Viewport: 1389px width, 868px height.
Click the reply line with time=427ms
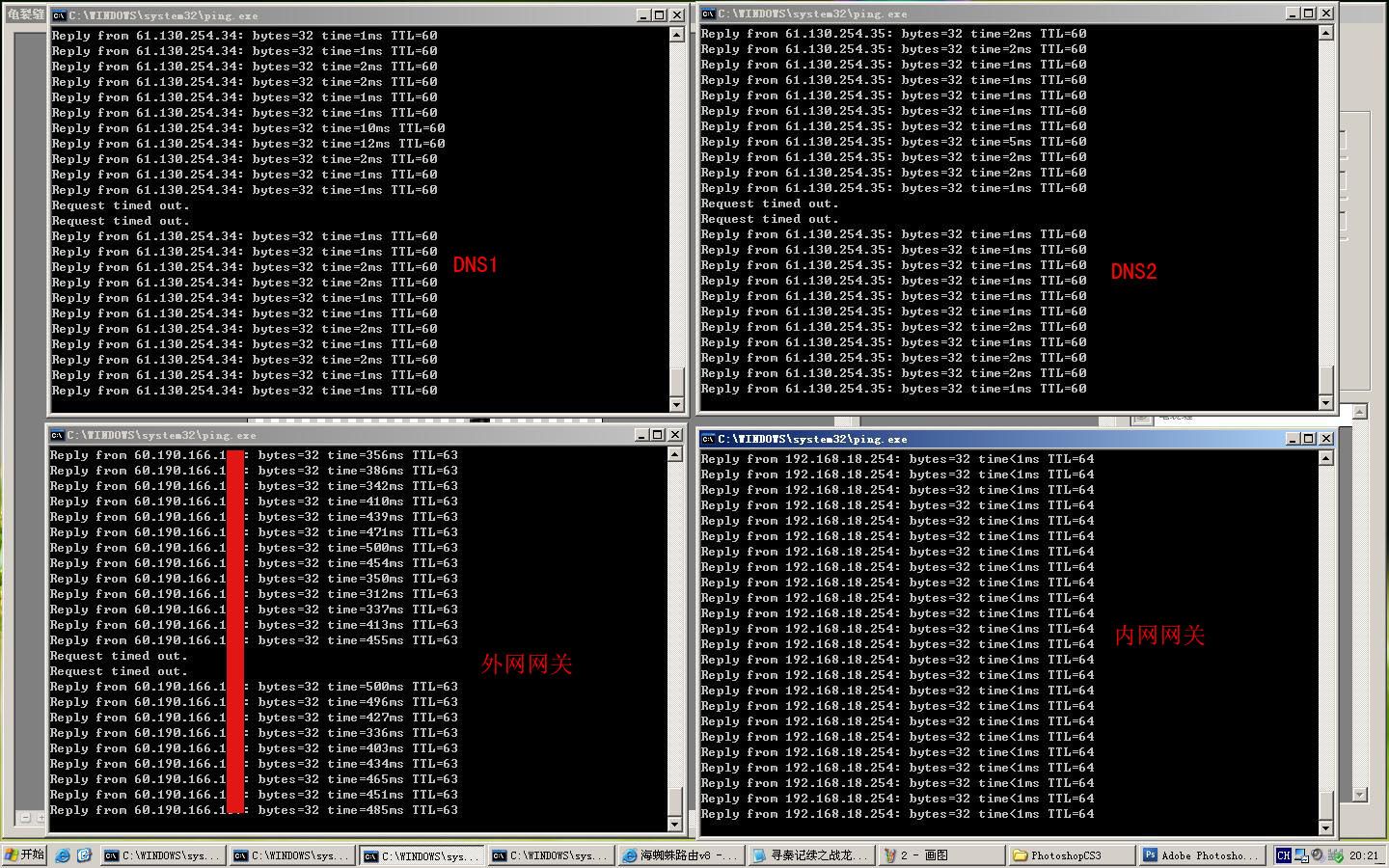click(254, 718)
